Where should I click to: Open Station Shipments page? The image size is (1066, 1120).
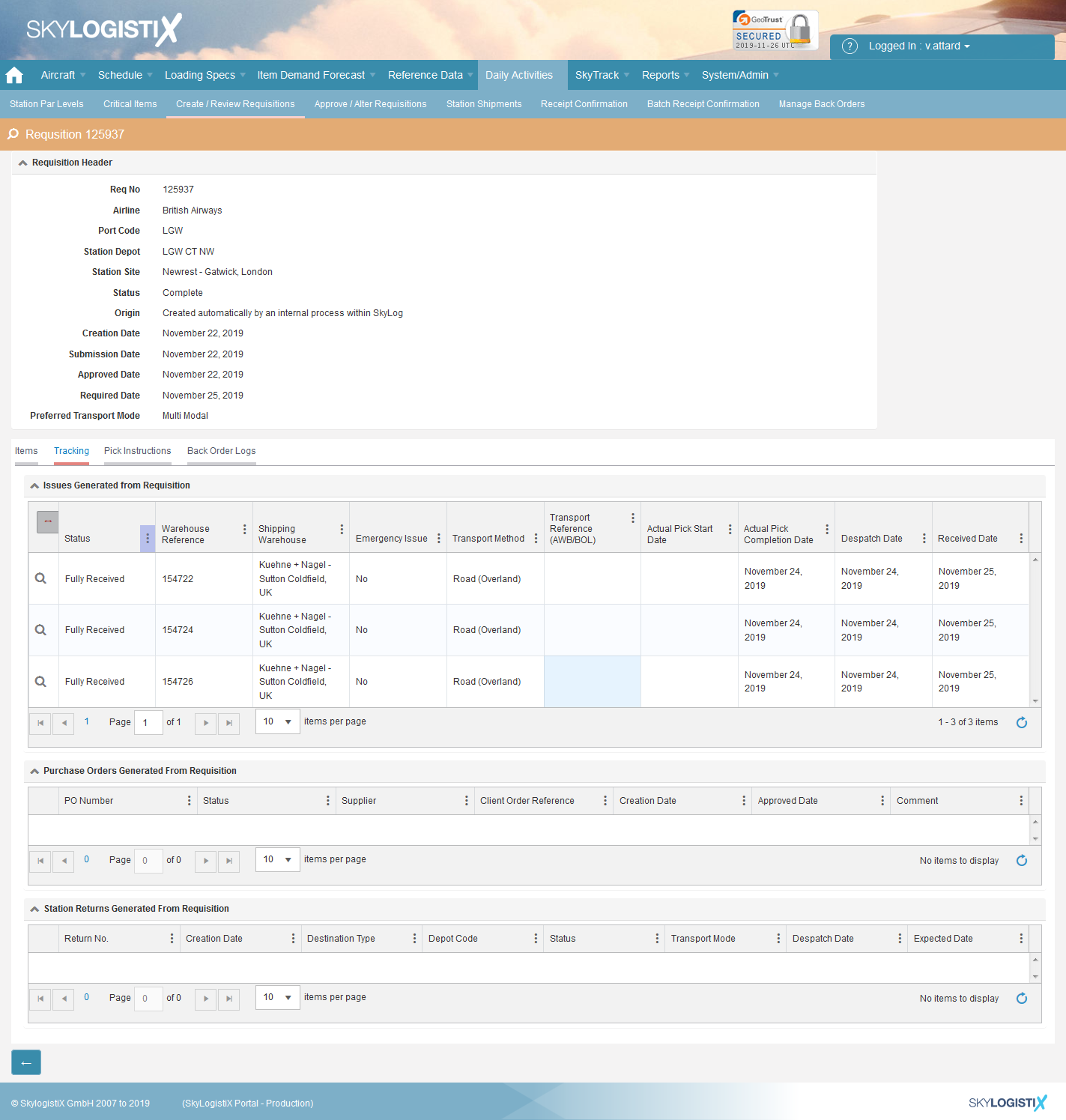[484, 104]
